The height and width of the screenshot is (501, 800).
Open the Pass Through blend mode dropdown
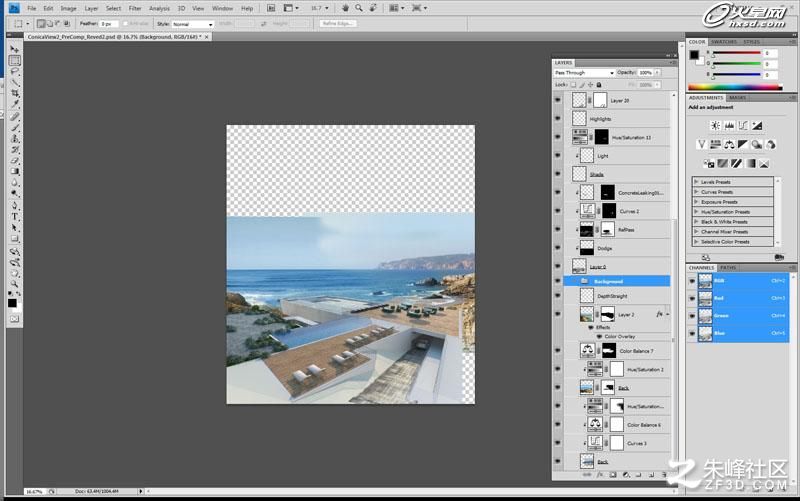click(584, 73)
